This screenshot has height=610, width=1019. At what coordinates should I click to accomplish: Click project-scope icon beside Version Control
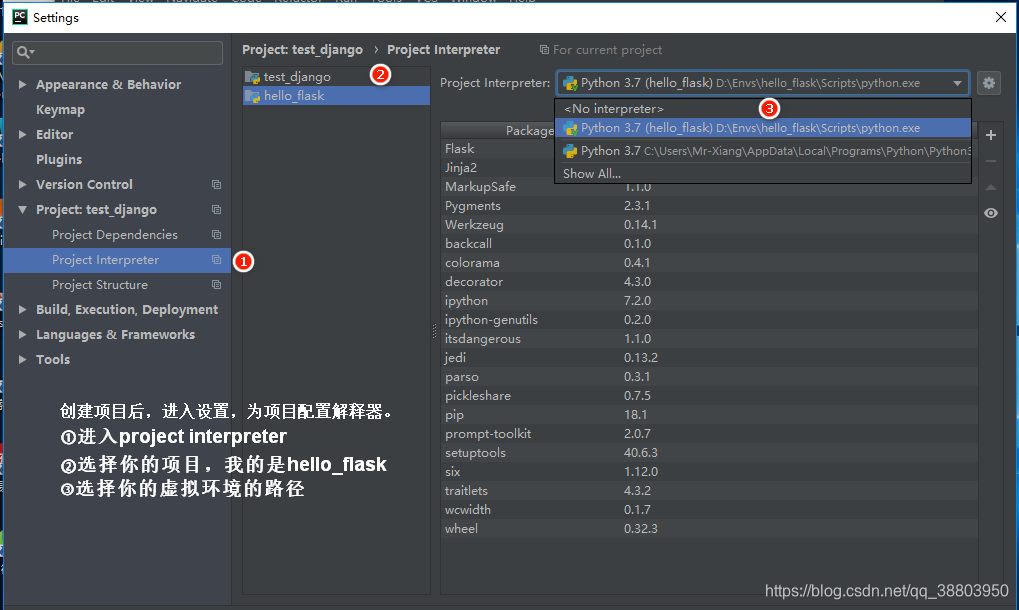coord(216,184)
